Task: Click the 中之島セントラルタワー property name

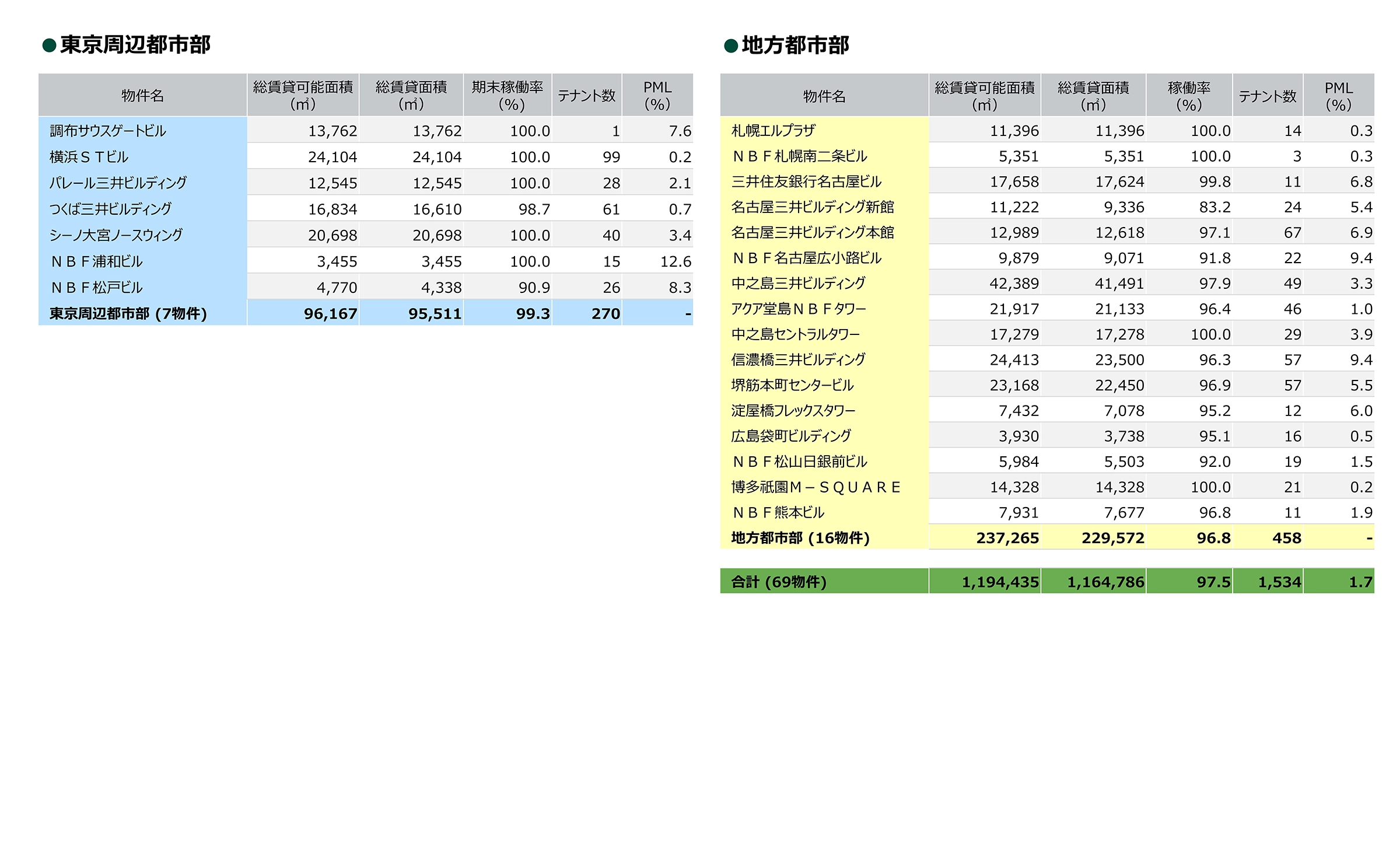Action: [x=796, y=334]
